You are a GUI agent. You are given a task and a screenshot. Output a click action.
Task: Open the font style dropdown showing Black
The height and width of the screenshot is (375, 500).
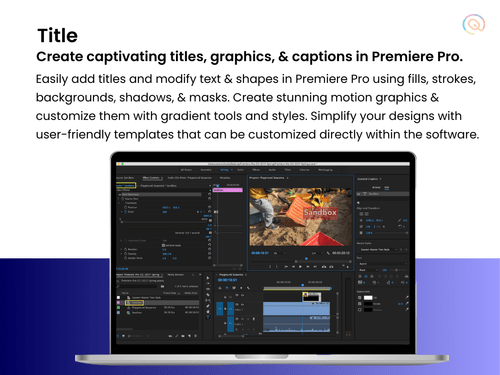coord(368,270)
